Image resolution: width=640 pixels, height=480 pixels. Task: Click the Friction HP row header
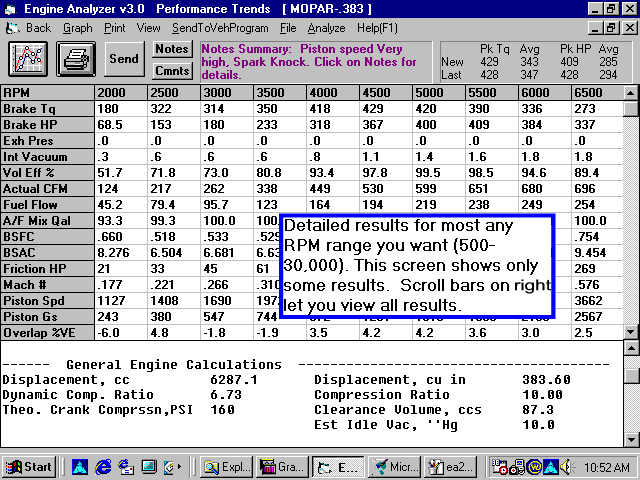coord(47,269)
